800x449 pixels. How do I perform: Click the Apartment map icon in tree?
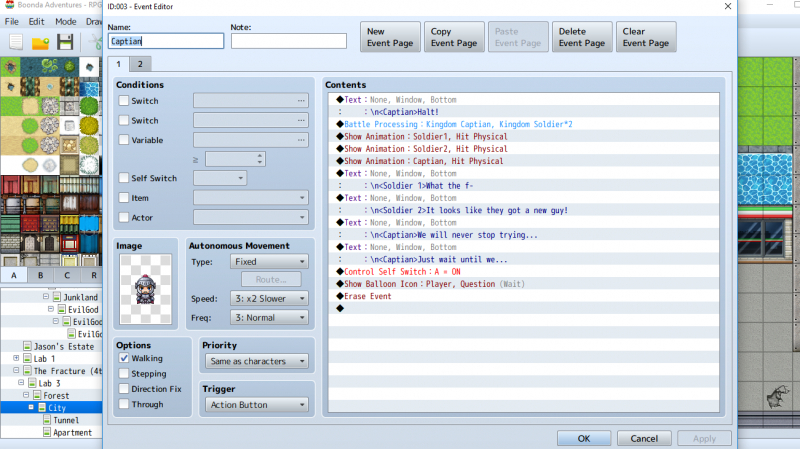coord(47,432)
